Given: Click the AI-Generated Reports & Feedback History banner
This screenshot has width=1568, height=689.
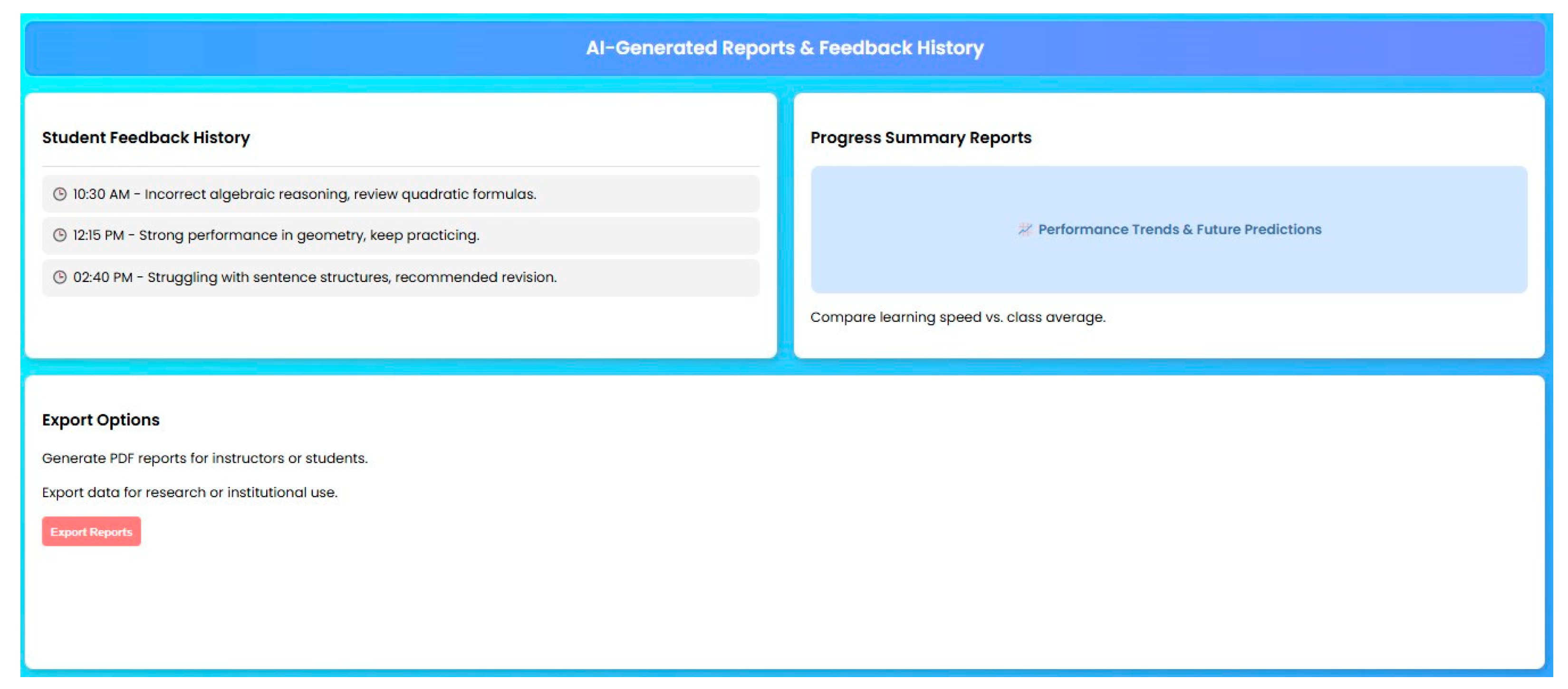Looking at the screenshot, I should pyautogui.click(x=785, y=48).
